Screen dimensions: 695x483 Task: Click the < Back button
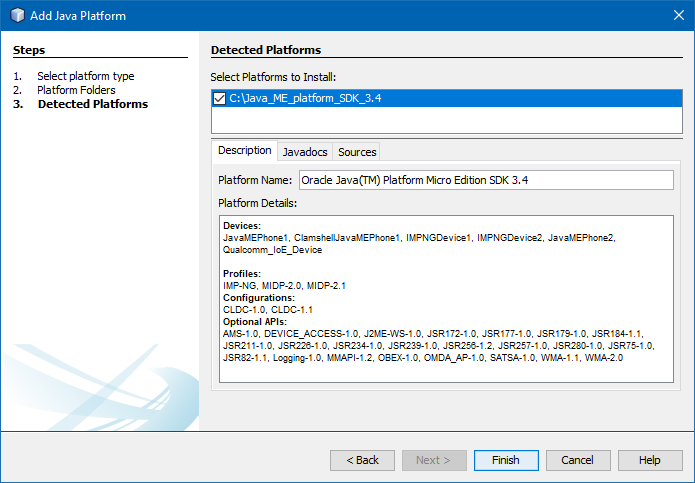click(x=362, y=460)
